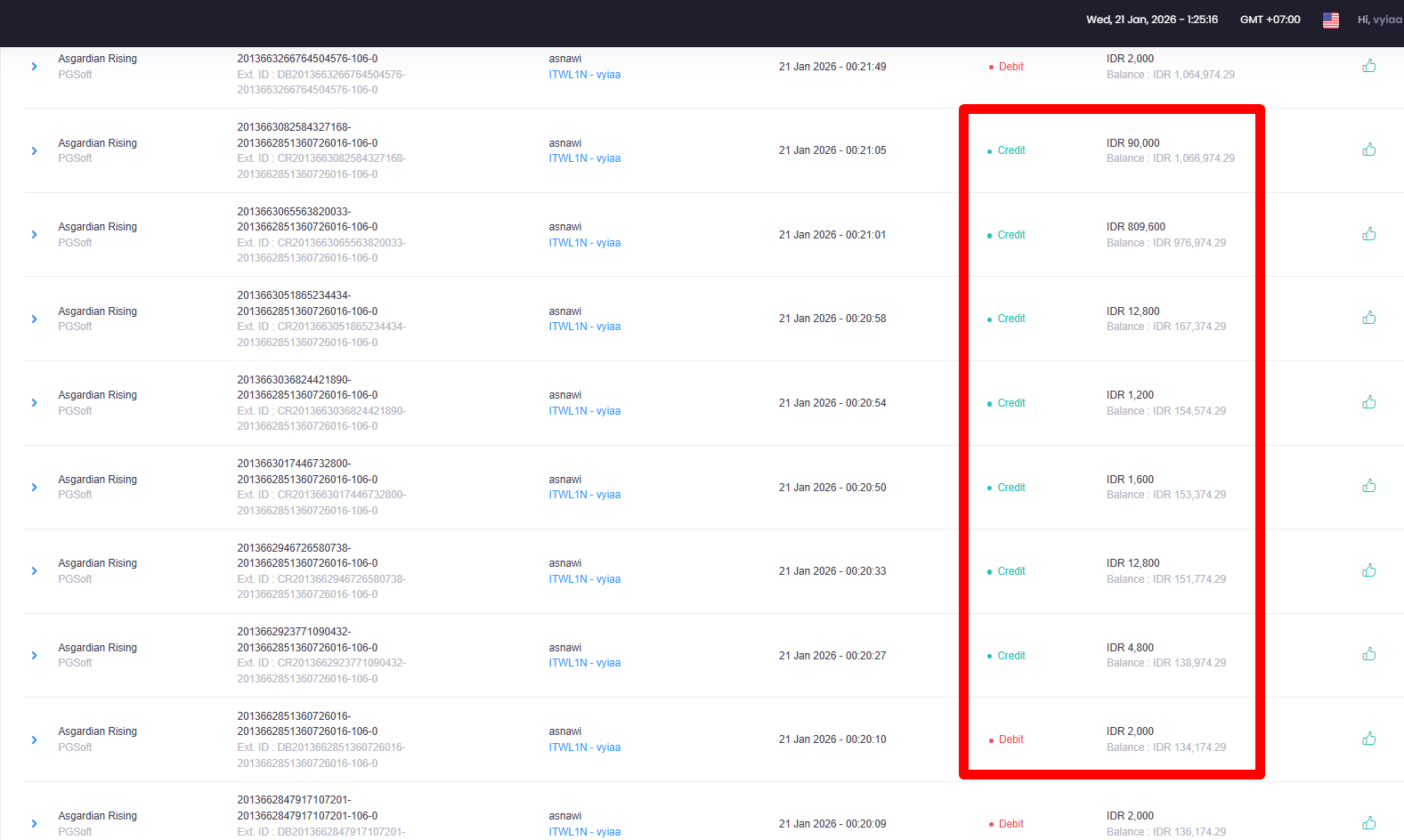The height and width of the screenshot is (840, 1404).
Task: Select transaction ID 2013662946726580738-
Action: click(294, 548)
